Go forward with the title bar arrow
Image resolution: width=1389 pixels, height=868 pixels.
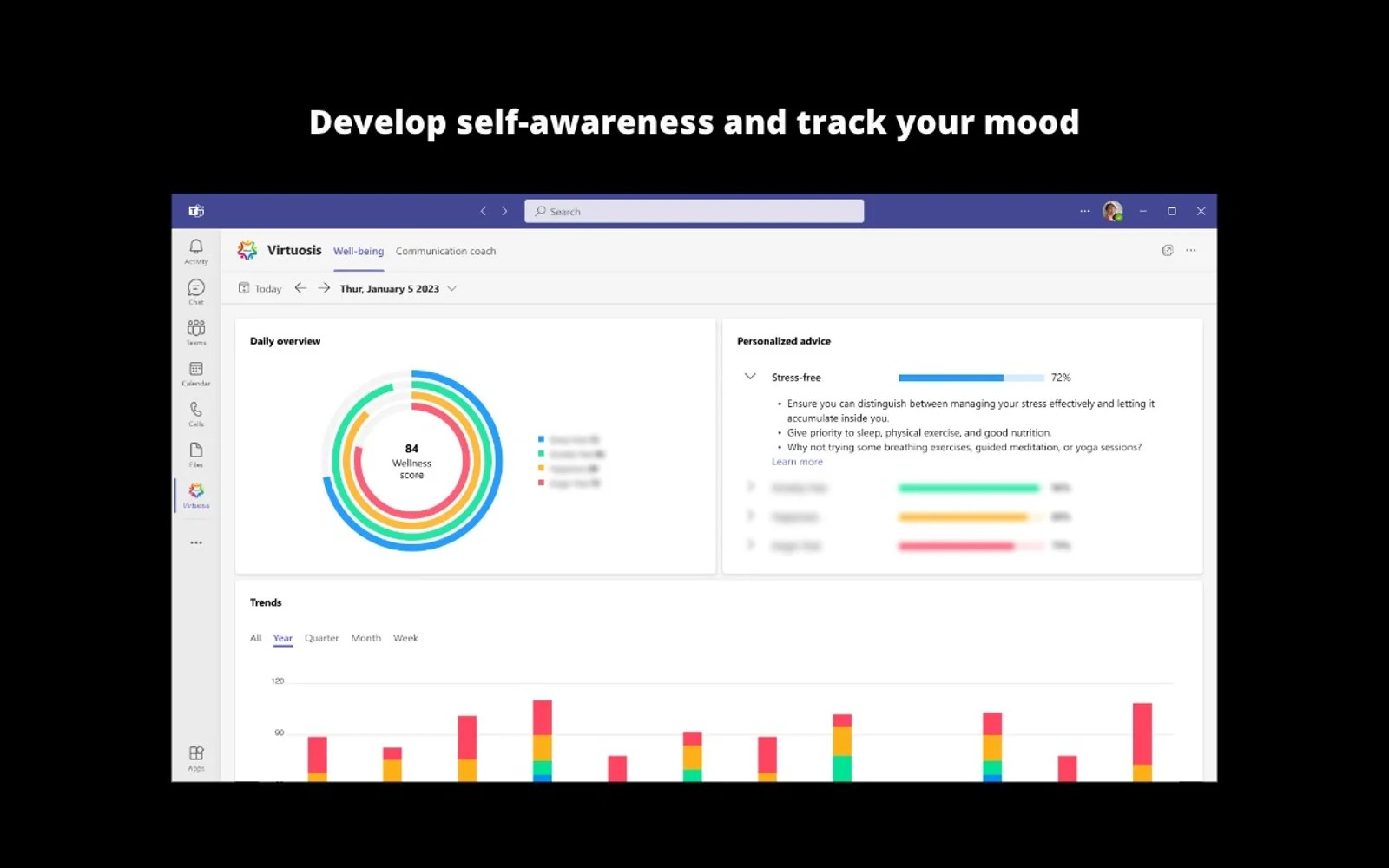click(504, 211)
